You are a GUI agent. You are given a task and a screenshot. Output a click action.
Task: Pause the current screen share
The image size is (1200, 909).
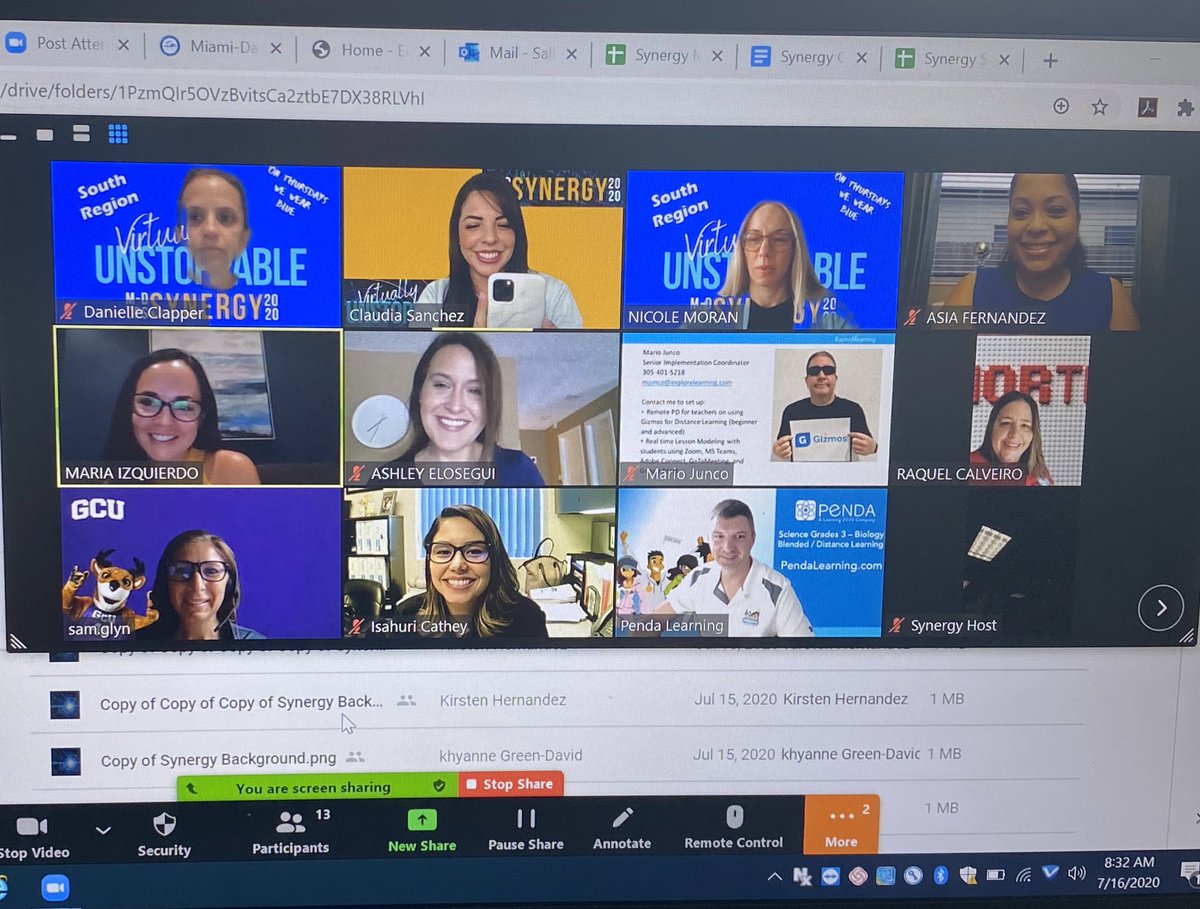[x=526, y=831]
